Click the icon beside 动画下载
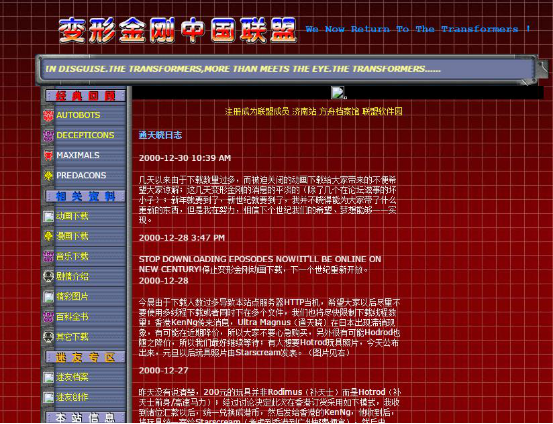This screenshot has width=553, height=424. pyautogui.click(x=48, y=216)
